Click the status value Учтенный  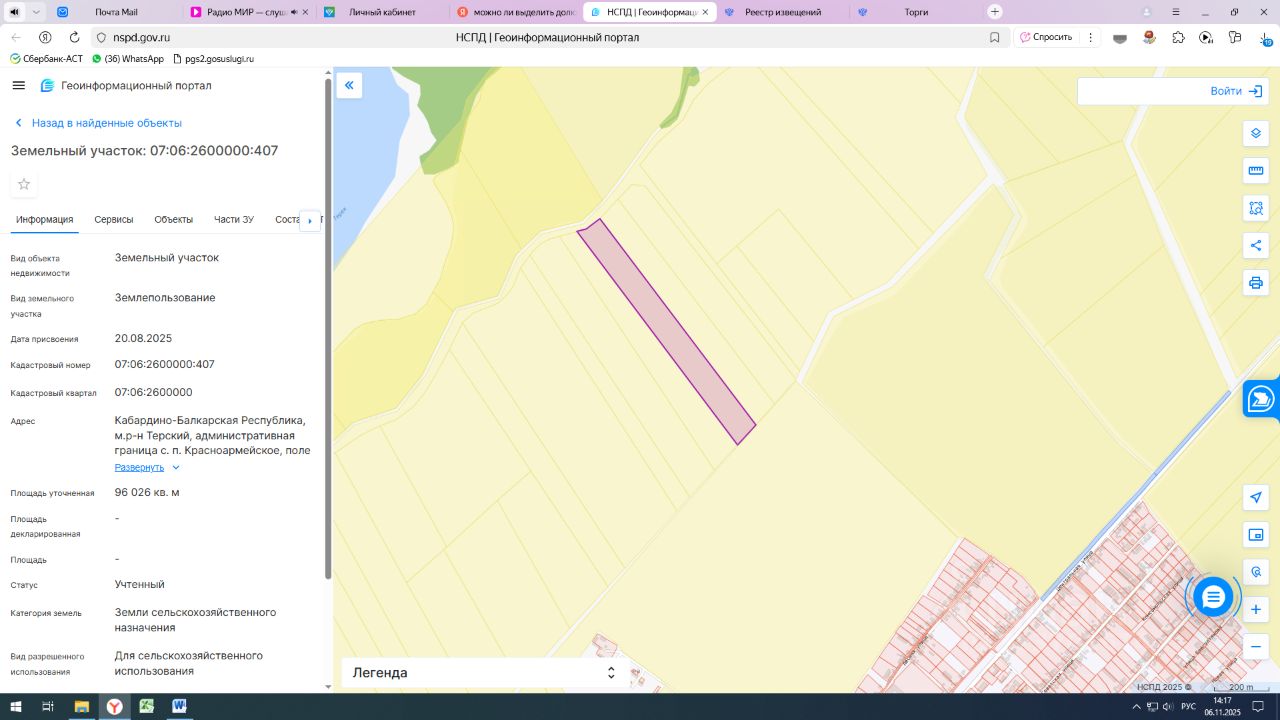pos(140,584)
